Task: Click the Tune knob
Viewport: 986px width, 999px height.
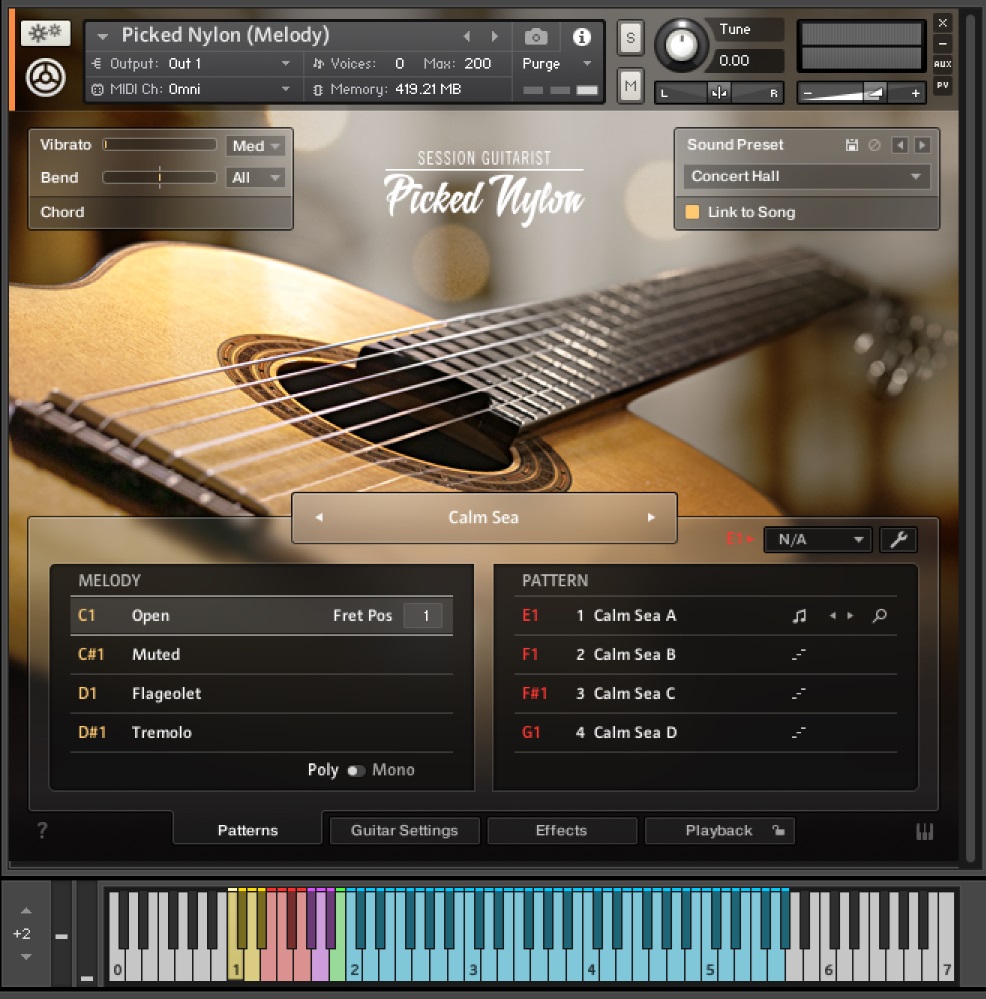Action: (681, 45)
